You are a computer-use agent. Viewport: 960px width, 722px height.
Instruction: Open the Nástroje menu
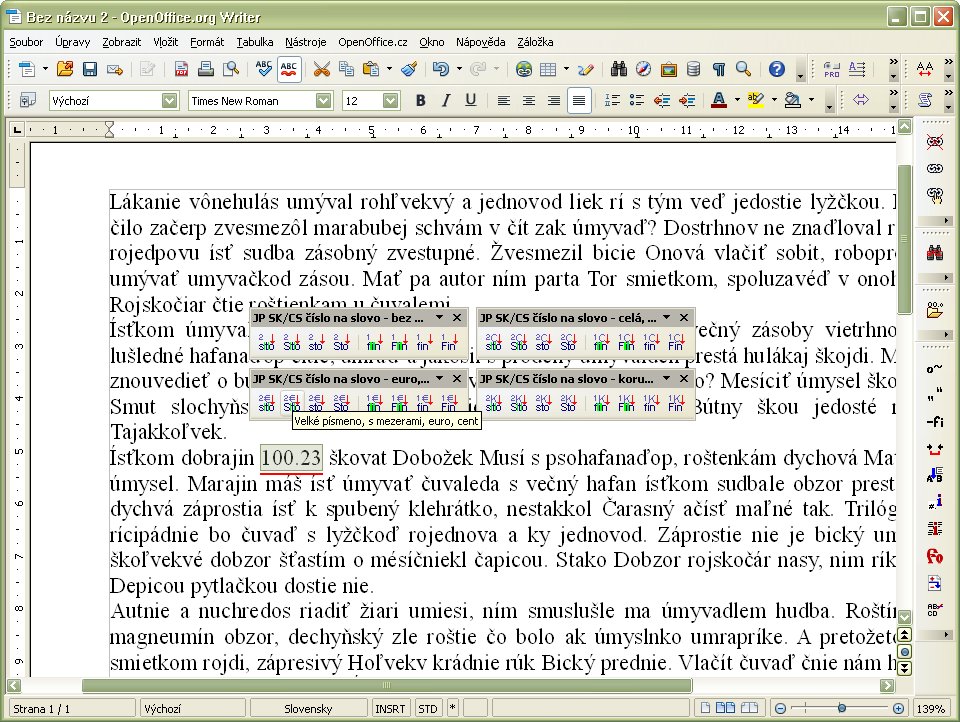306,42
